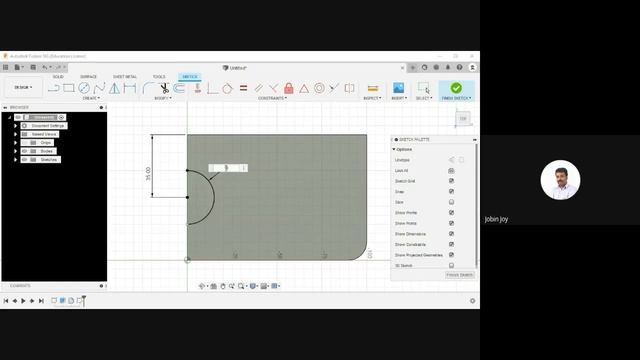
Task: Apply the Concentric constraint
Action: click(319, 88)
